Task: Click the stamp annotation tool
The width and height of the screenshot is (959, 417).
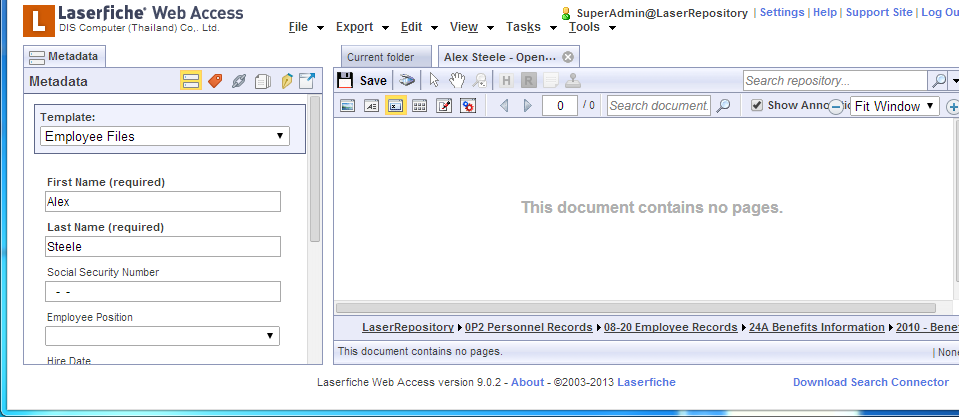Action: pos(573,80)
